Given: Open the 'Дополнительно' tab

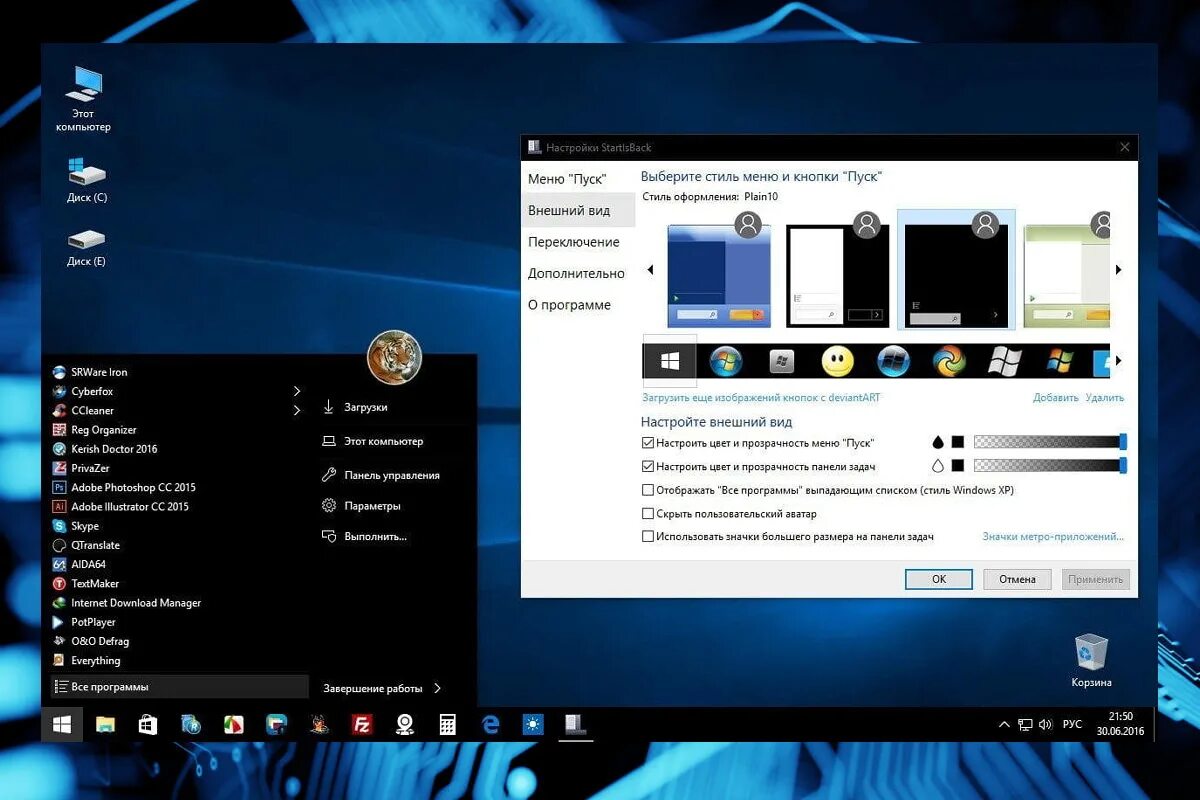Looking at the screenshot, I should (576, 273).
